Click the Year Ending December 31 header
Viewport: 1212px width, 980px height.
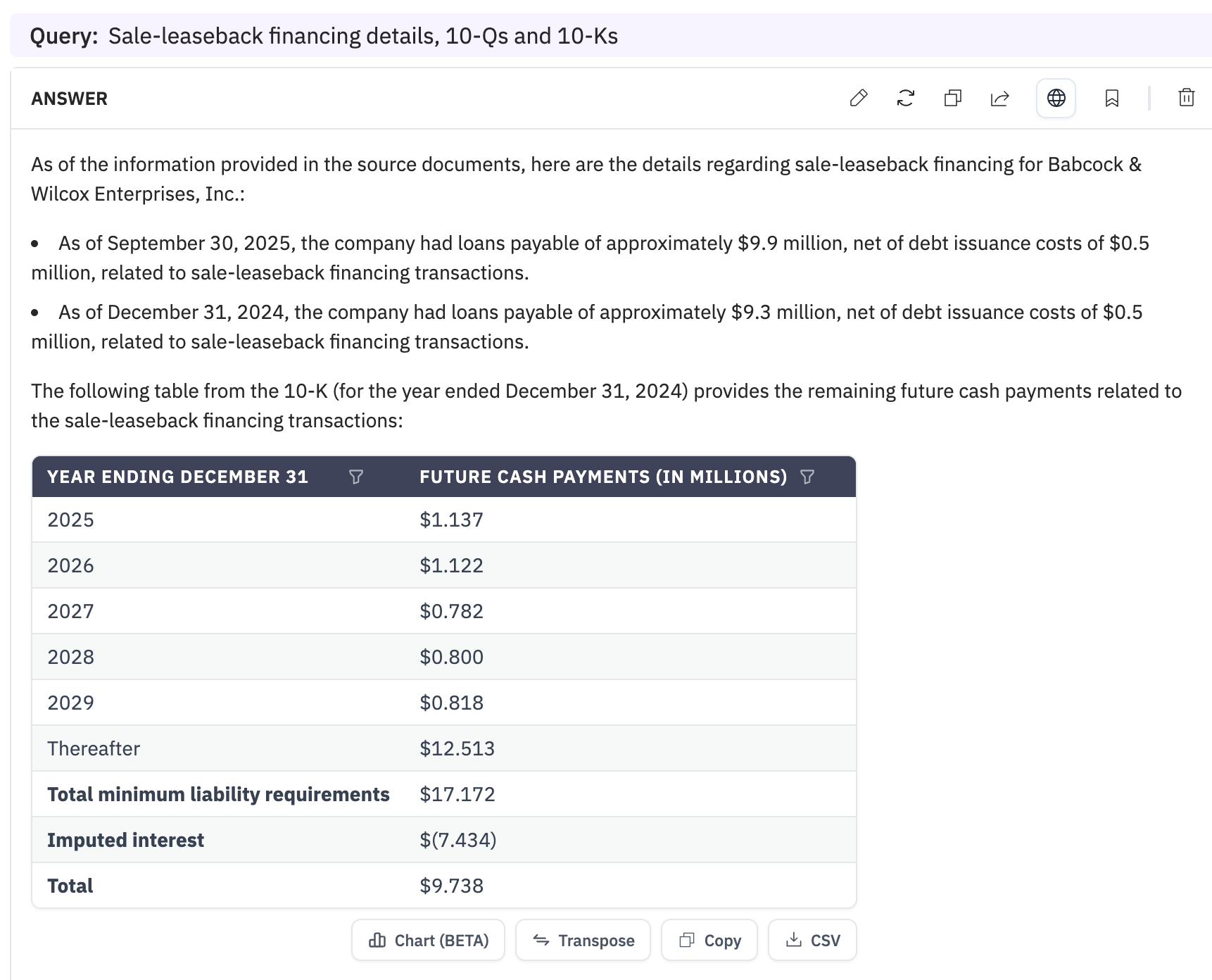[x=177, y=477]
